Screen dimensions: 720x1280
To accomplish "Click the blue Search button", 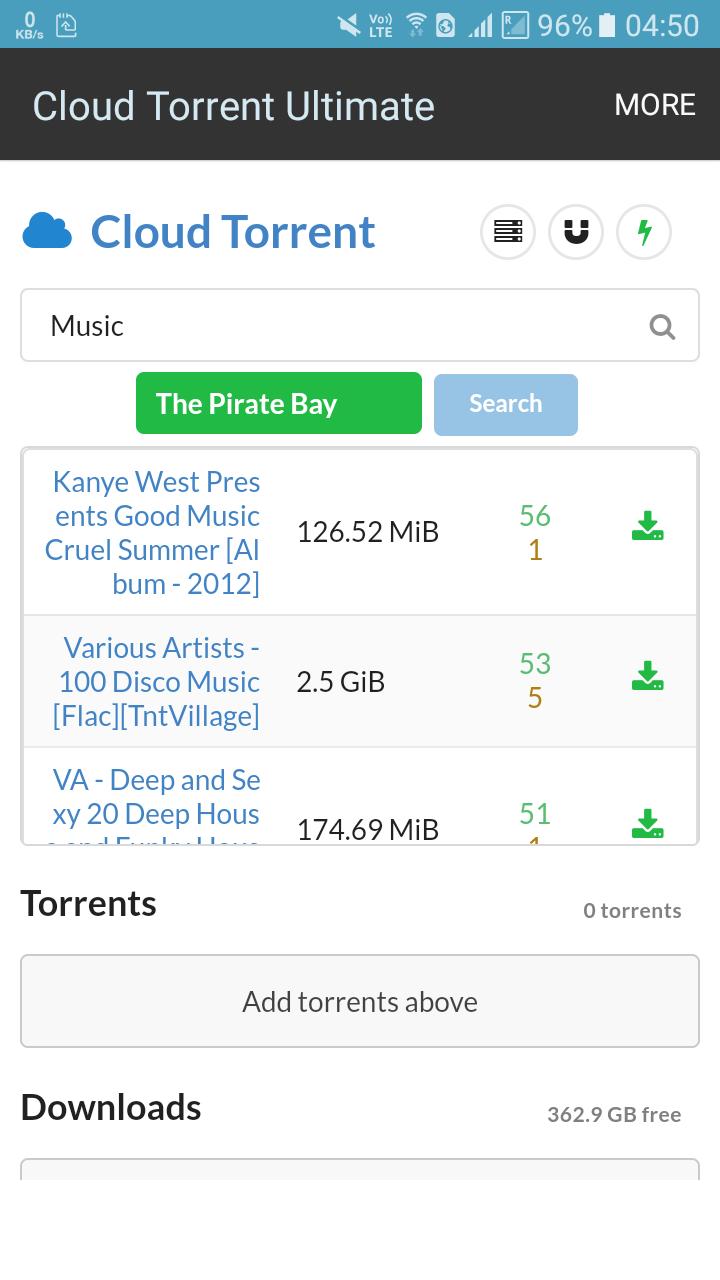I will 506,404.
